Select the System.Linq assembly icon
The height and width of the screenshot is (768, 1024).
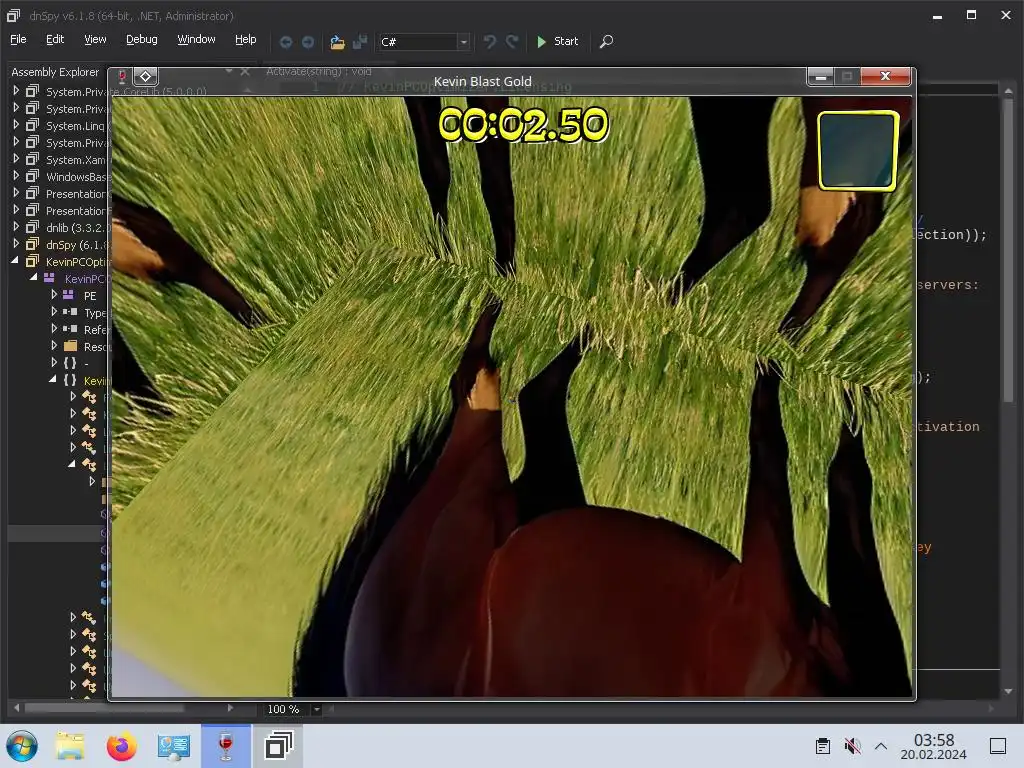(32, 125)
